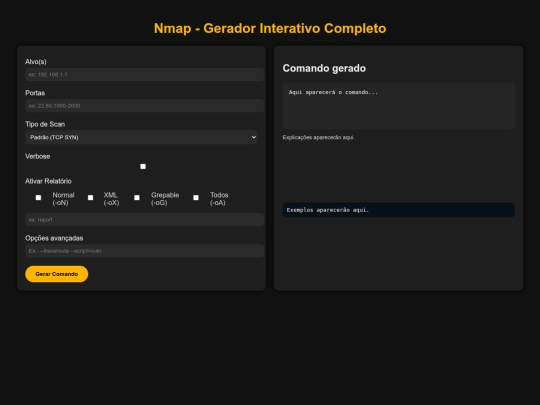Click the generated command output box
The width and height of the screenshot is (540, 405).
[x=398, y=106]
